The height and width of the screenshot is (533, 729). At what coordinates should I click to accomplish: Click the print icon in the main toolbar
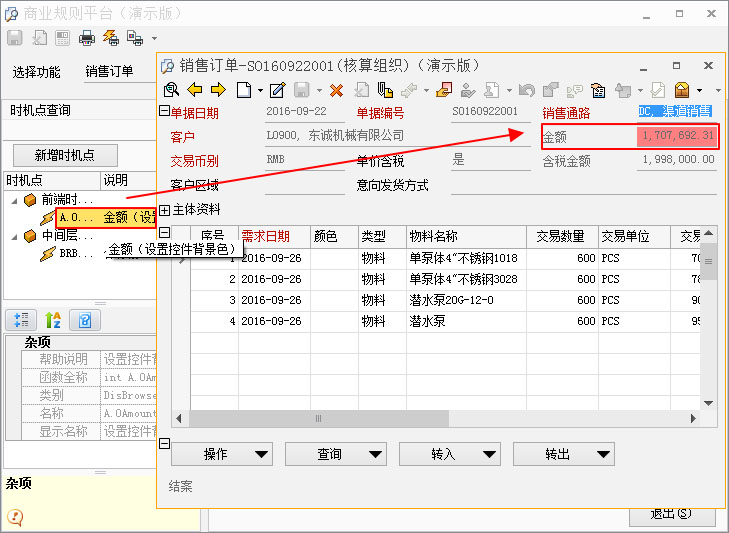87,38
